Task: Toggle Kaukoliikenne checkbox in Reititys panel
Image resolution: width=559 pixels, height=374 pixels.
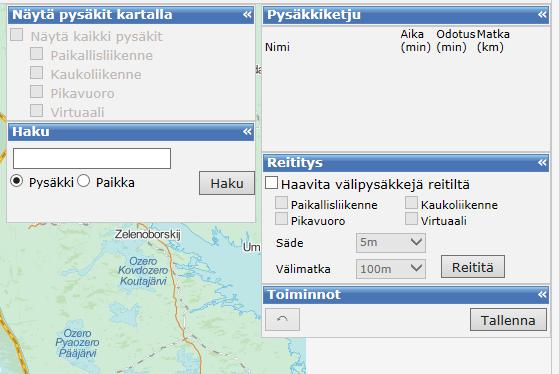Action: click(411, 203)
